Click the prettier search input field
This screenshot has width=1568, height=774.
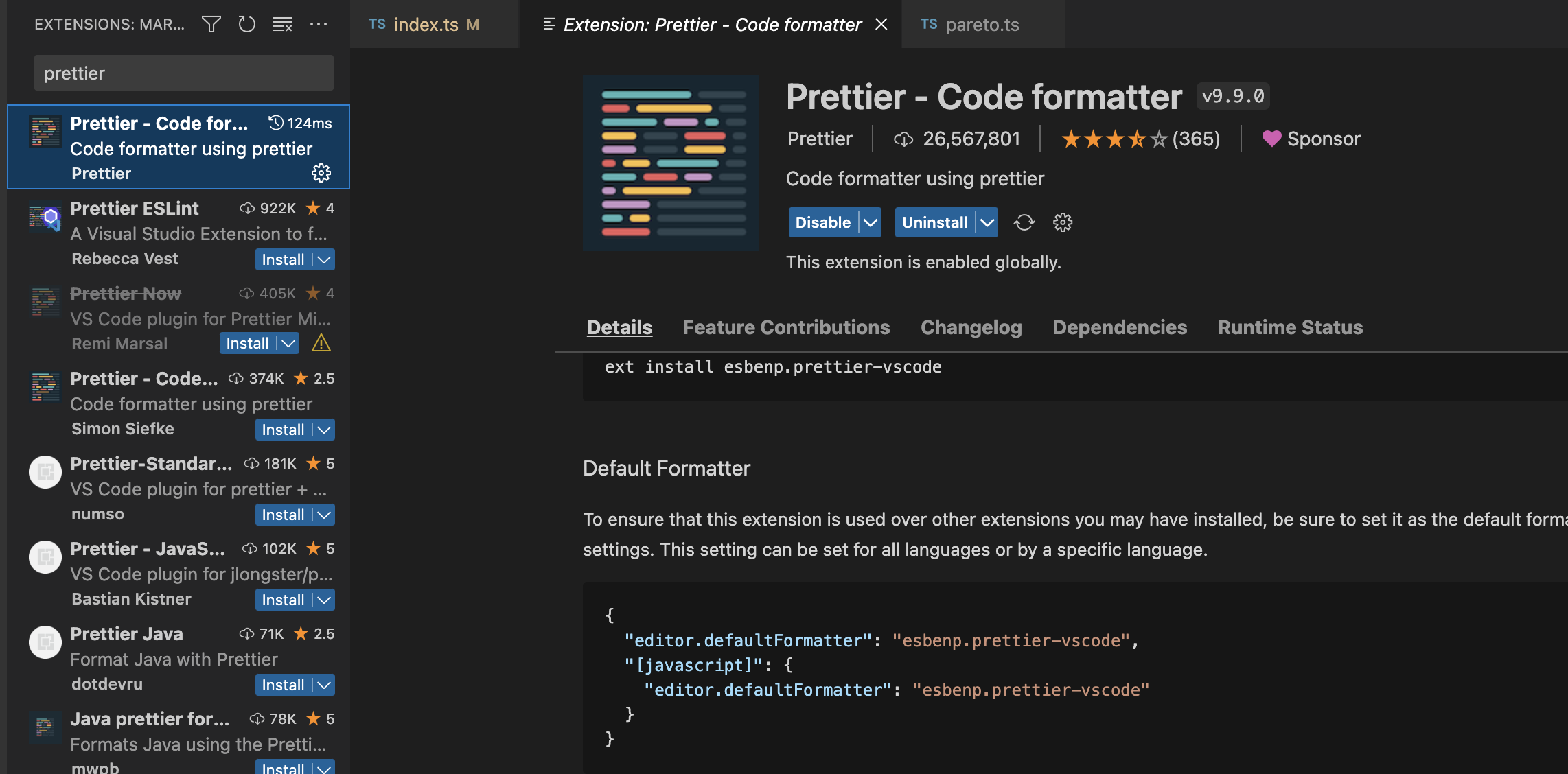(x=183, y=72)
